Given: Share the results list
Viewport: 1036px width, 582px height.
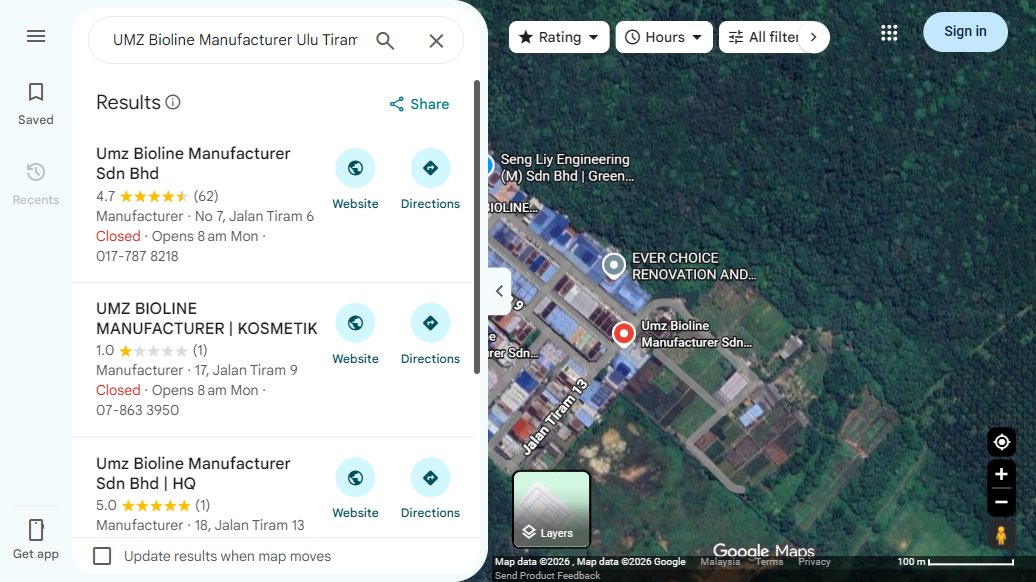Looking at the screenshot, I should [419, 104].
